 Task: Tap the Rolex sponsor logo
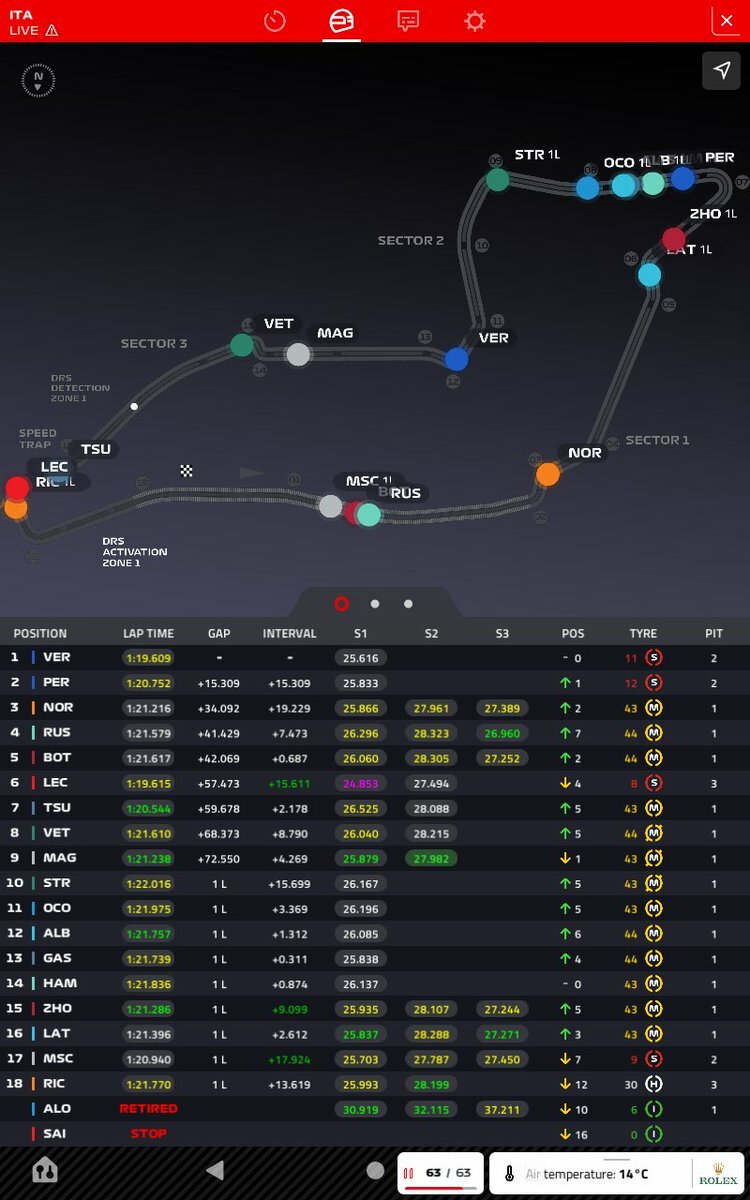(x=718, y=1173)
